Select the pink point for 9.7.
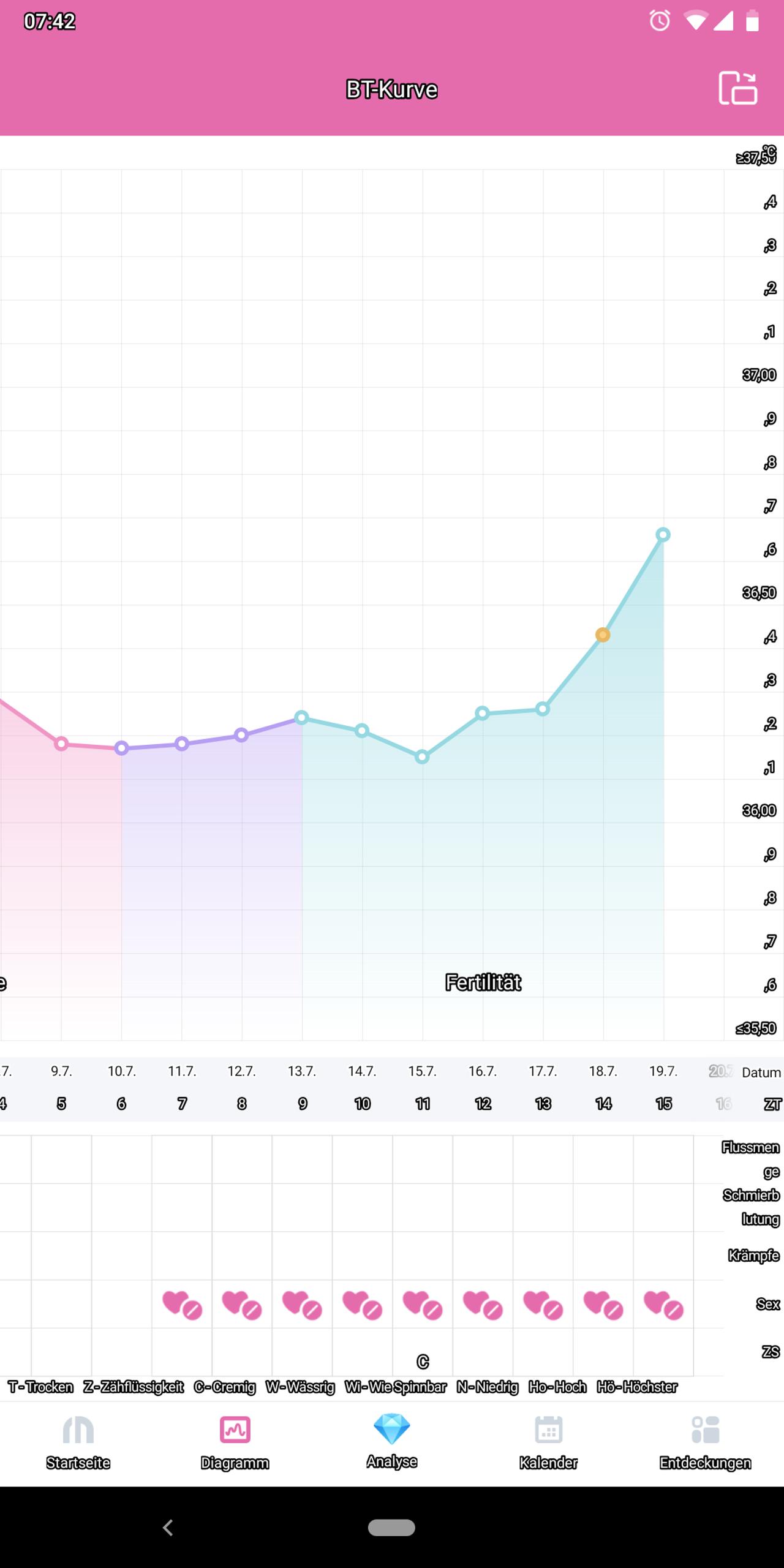The width and height of the screenshot is (784, 1568). point(61,744)
